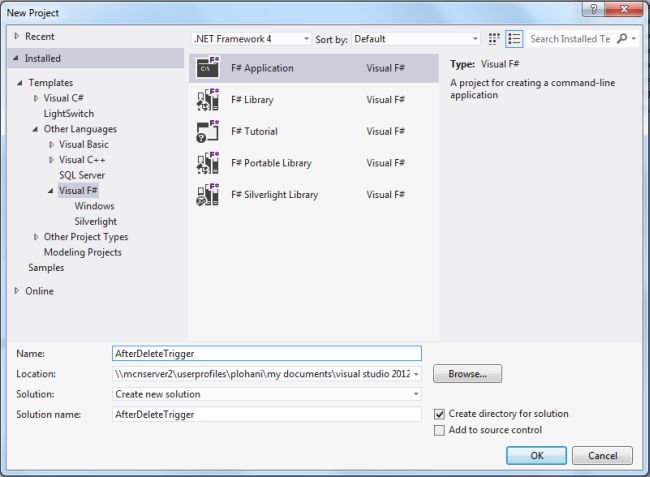Select Visual C# in the tree
The image size is (650, 477).
[63, 98]
